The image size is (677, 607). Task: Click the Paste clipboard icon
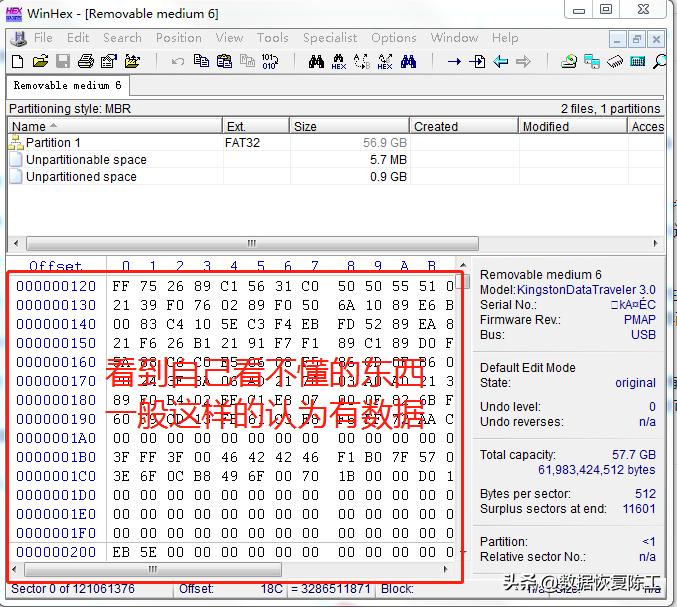tap(224, 61)
